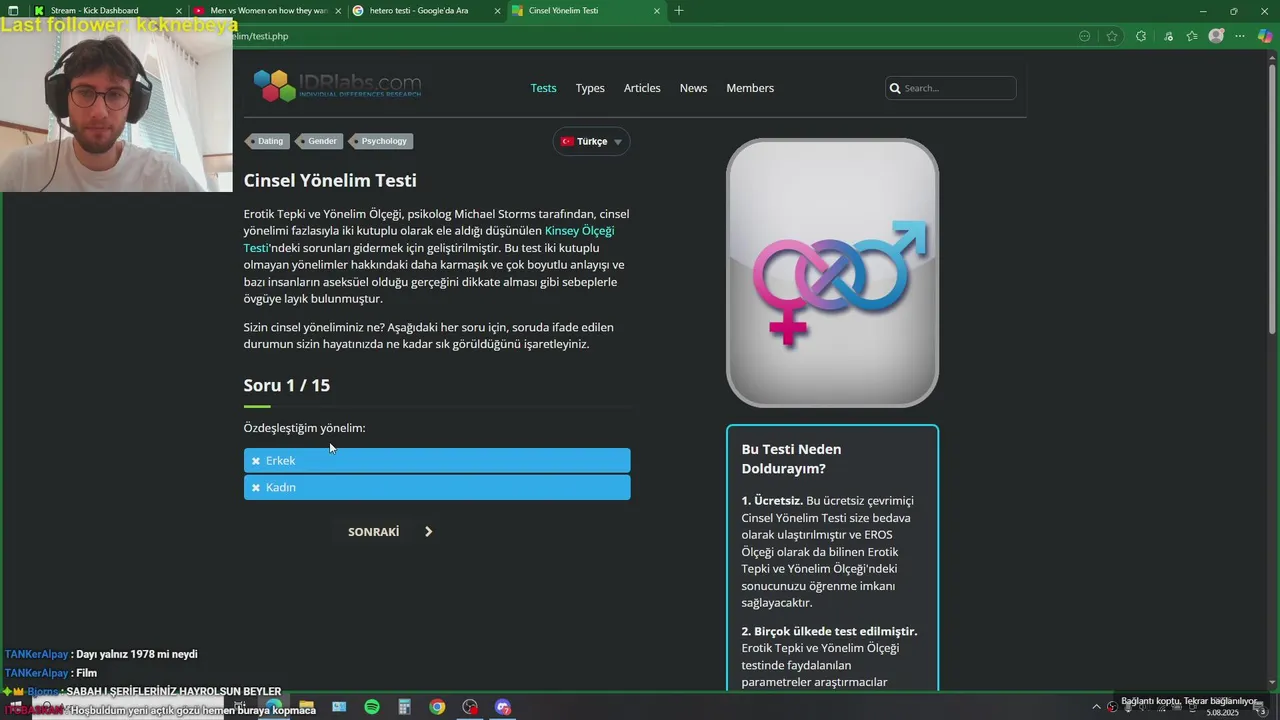
Task: Switch to the Men vs Women YouTube tab
Action: [268, 11]
